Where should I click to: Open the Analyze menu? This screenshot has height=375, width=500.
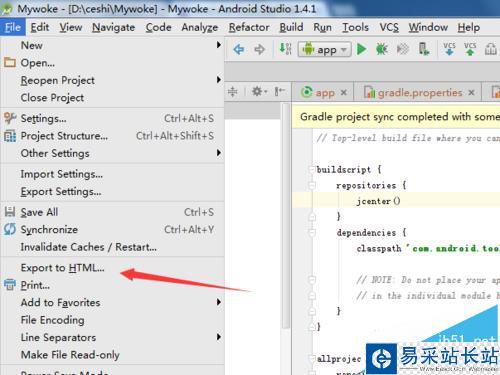[200, 27]
